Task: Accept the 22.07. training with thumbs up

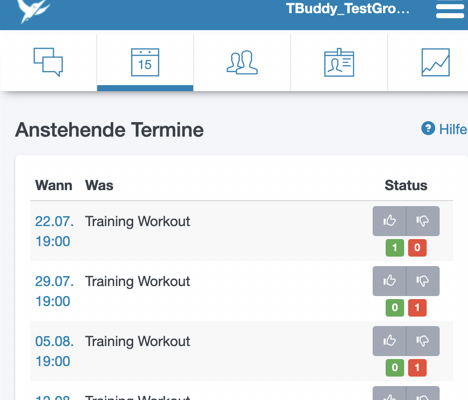Action: pos(389,221)
